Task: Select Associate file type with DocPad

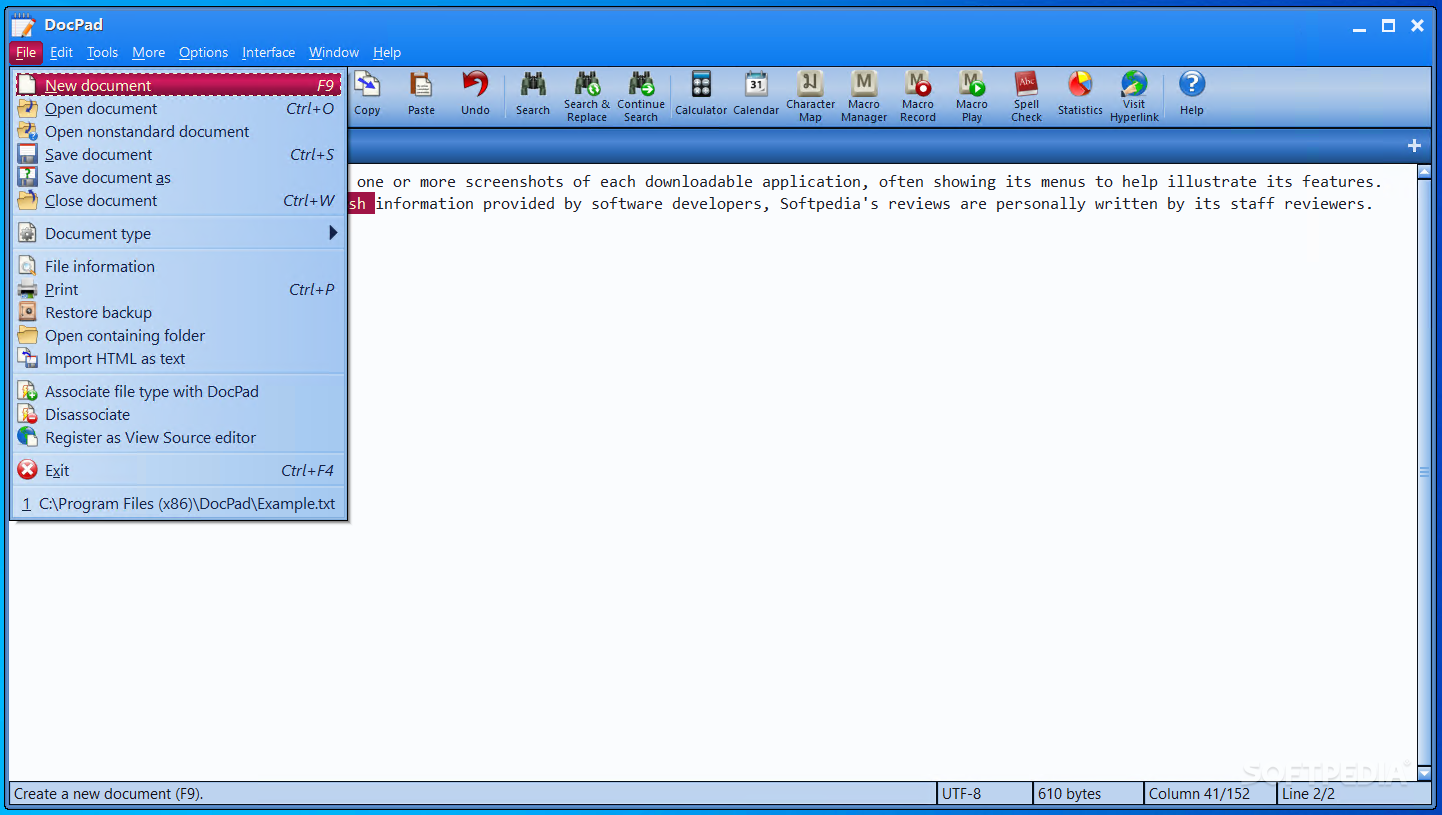Action: point(179,392)
